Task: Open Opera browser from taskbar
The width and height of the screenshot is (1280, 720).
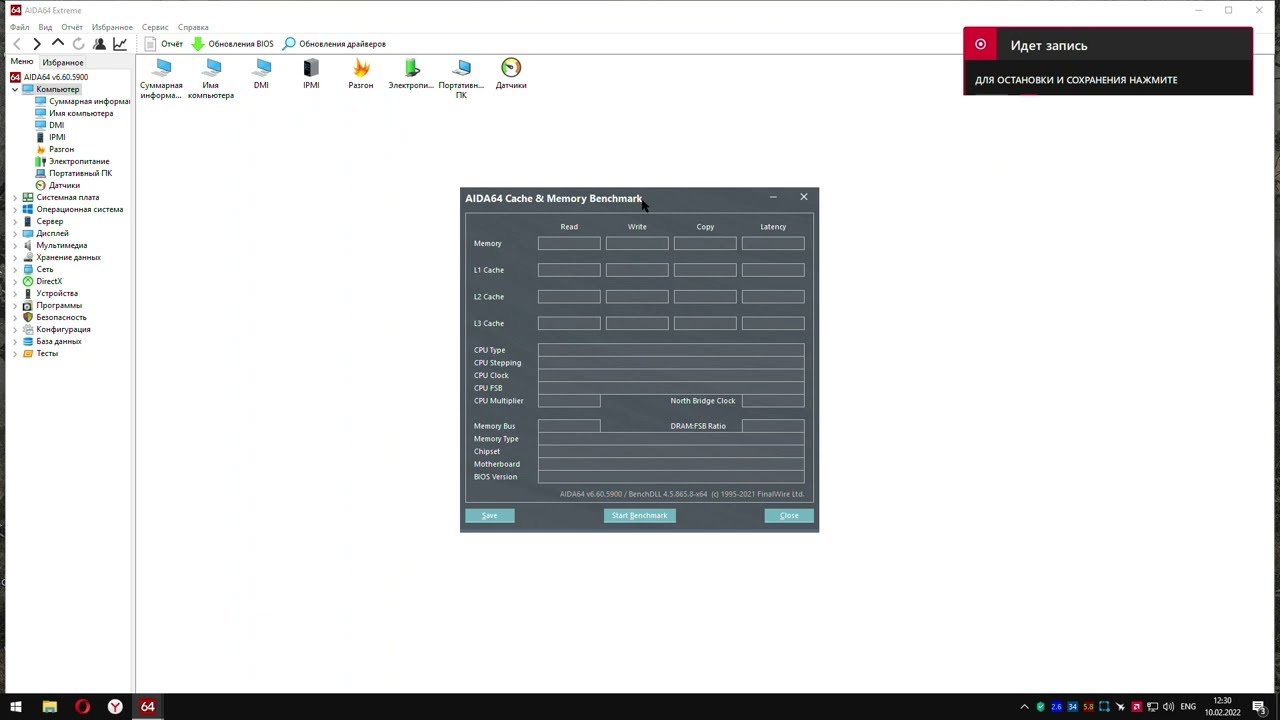Action: pos(82,707)
